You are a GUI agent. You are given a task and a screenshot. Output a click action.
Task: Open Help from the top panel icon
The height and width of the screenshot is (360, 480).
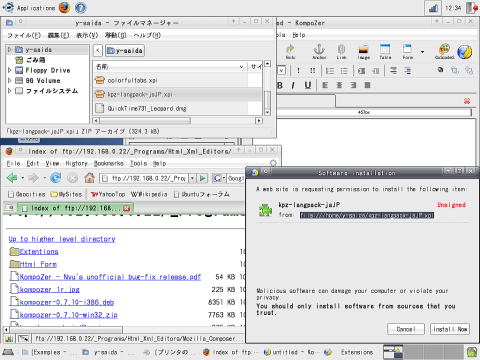80,8
